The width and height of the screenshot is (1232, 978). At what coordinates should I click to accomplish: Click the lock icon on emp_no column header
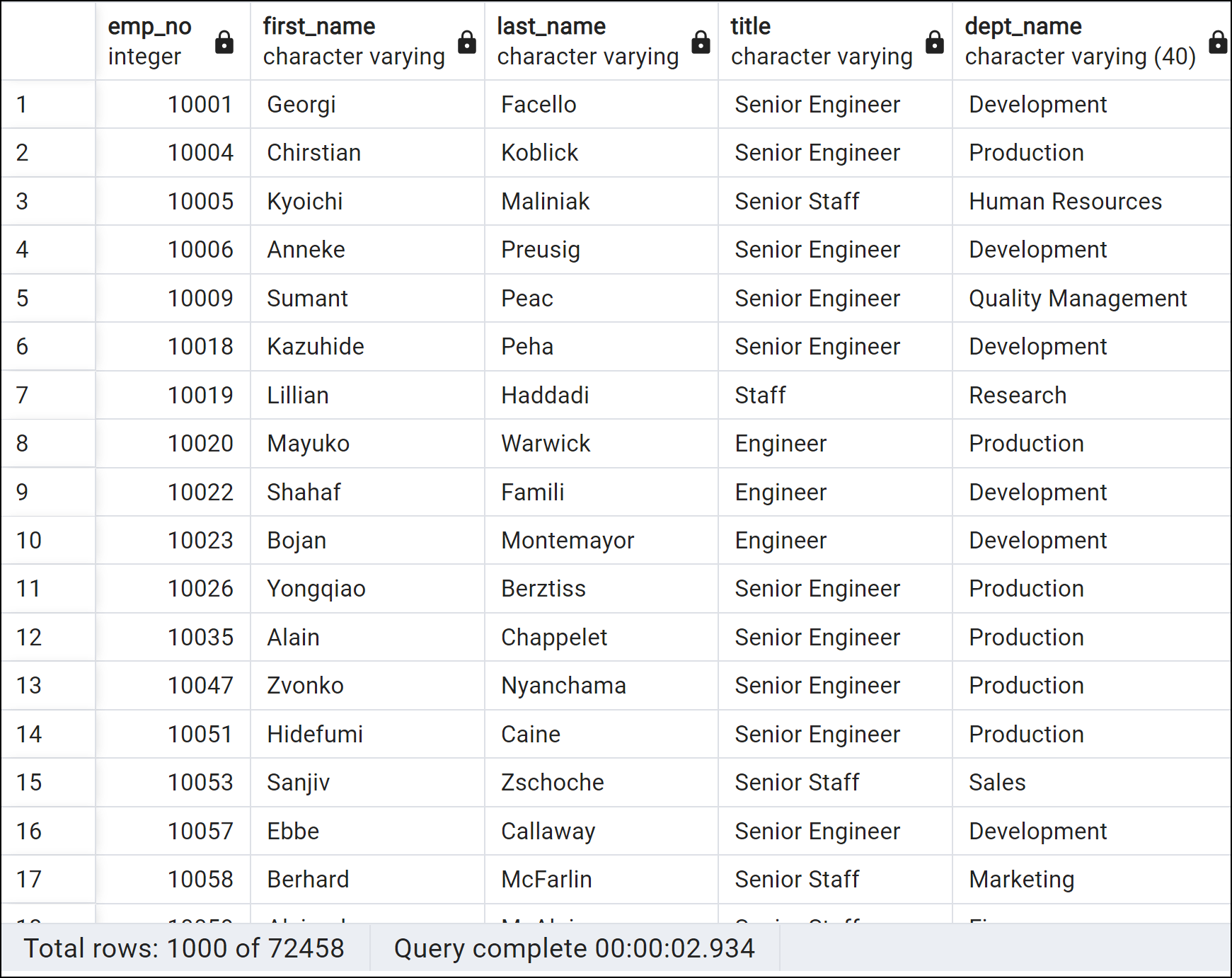click(x=224, y=42)
